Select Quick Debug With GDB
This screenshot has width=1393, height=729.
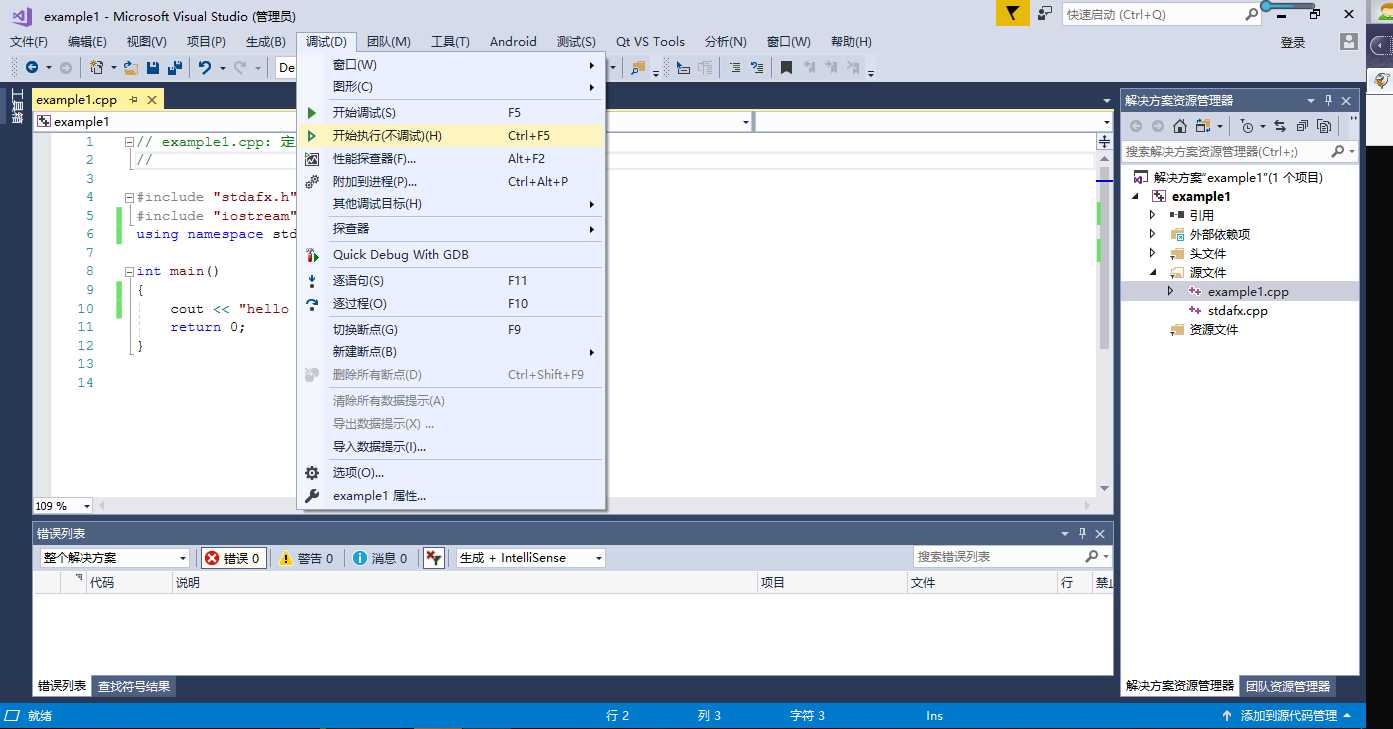(451, 254)
